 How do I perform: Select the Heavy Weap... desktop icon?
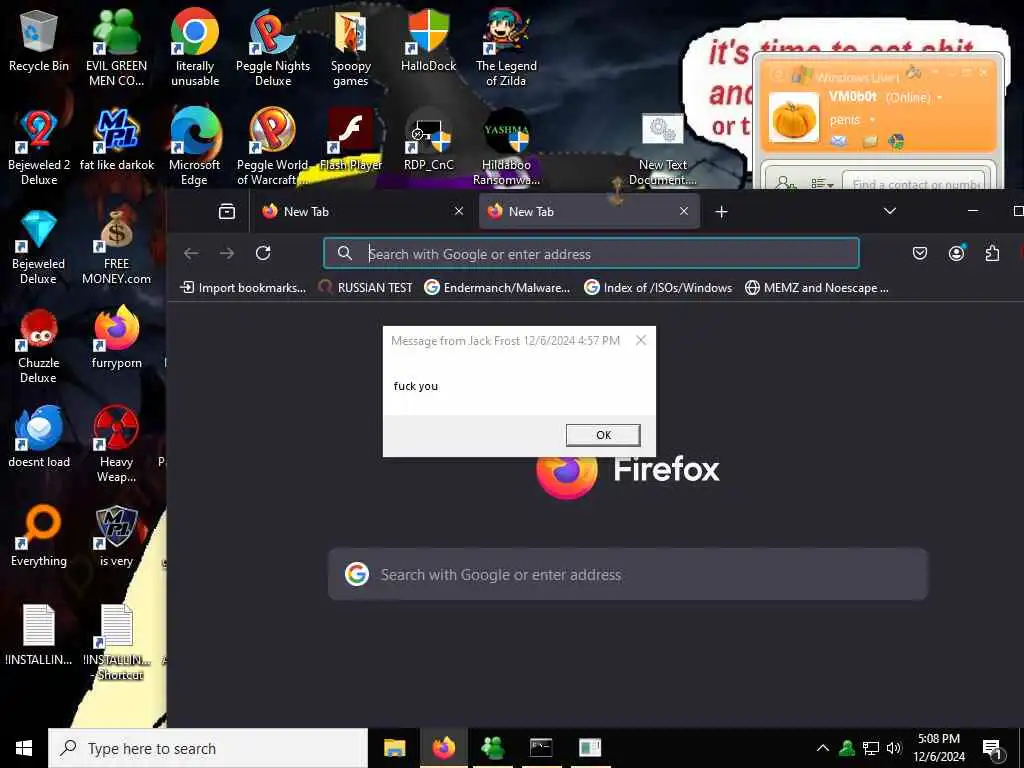point(116,444)
